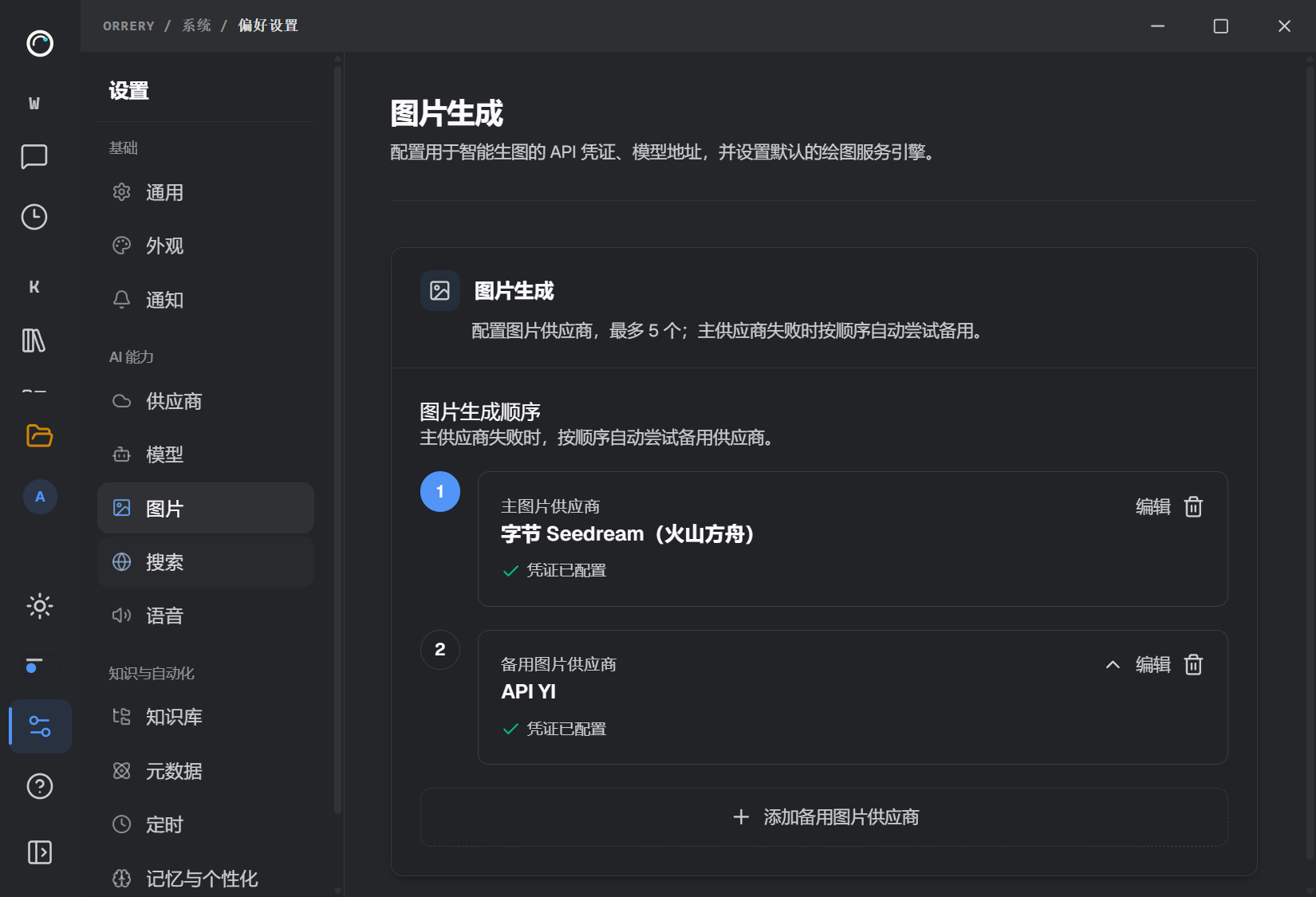Open the library books icon
The width and height of the screenshot is (1316, 897).
(34, 340)
